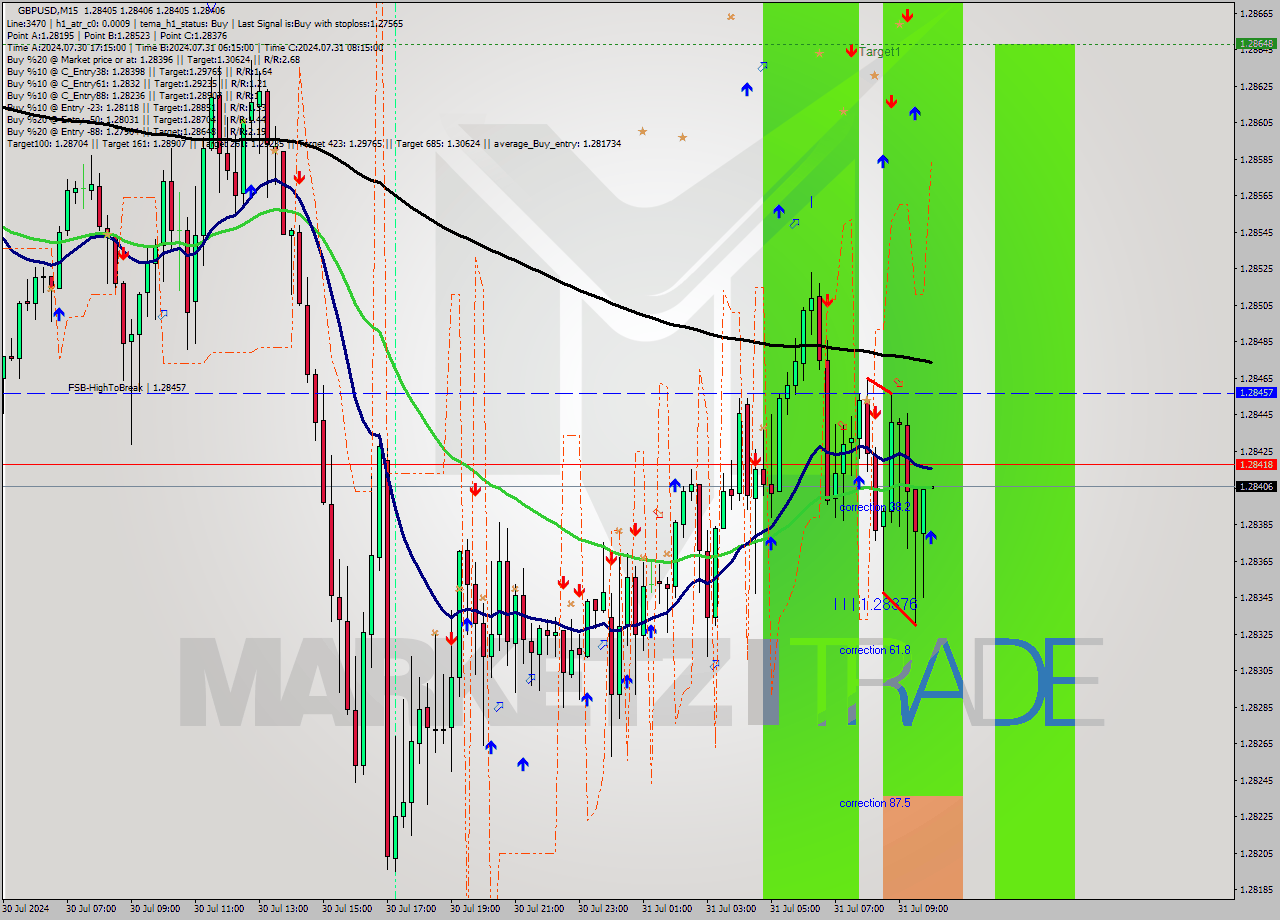The image size is (1280, 920).
Task: Click the red 1.28418 price tag
Action: click(x=1256, y=464)
